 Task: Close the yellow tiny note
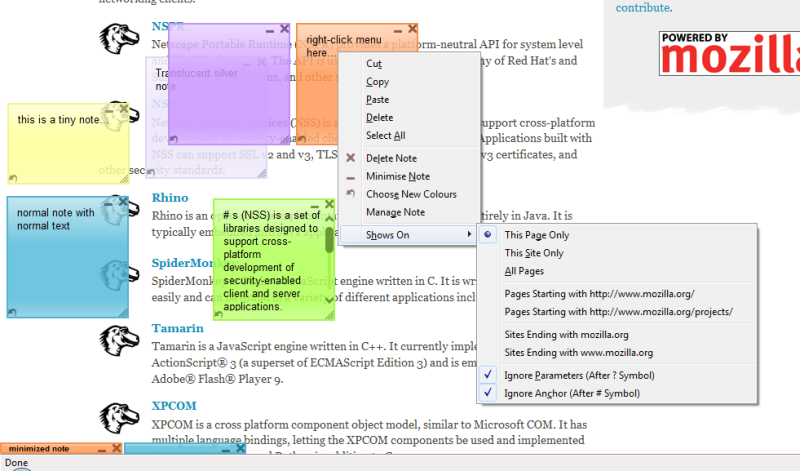pyautogui.click(x=123, y=109)
